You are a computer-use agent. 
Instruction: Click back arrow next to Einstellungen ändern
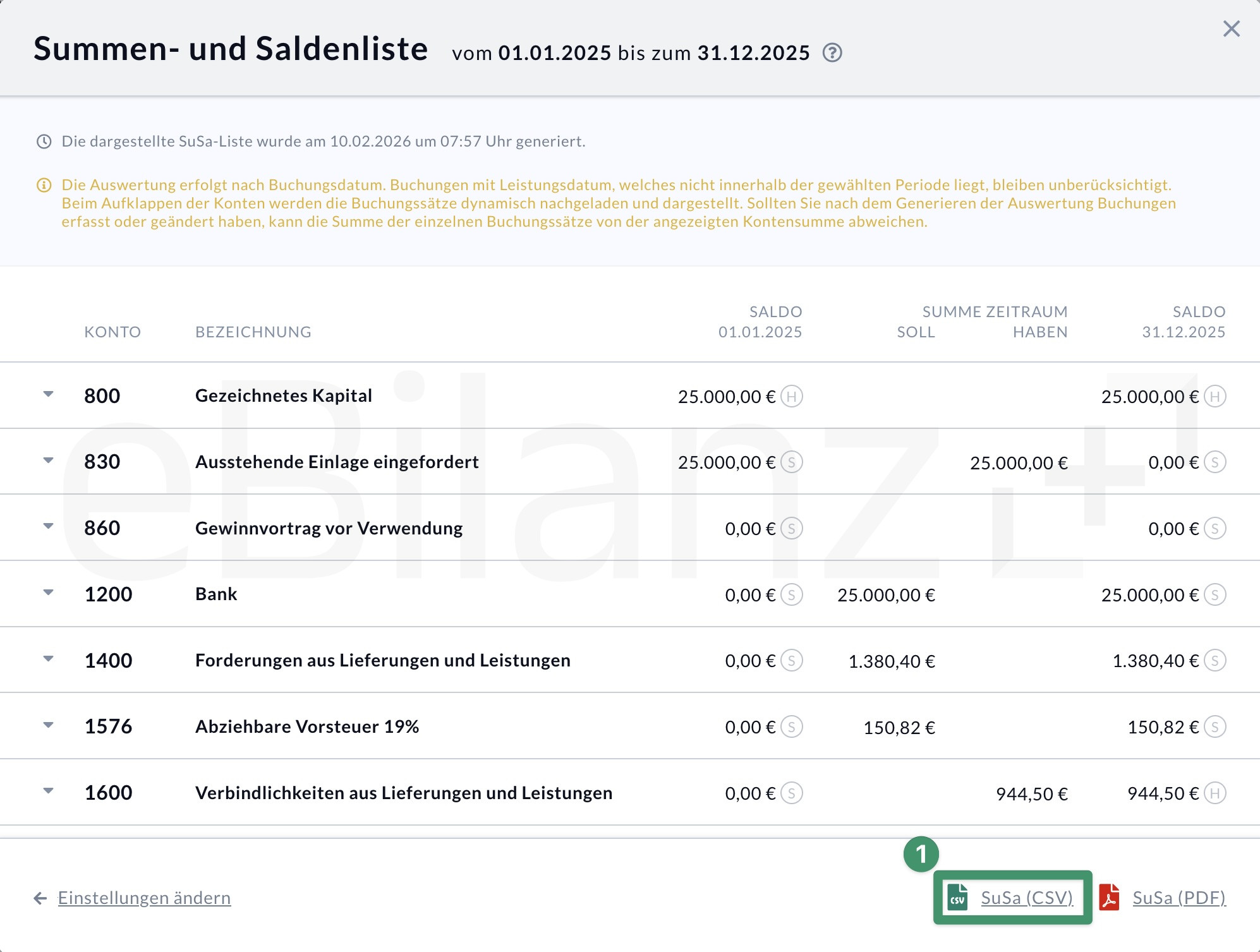coord(40,898)
